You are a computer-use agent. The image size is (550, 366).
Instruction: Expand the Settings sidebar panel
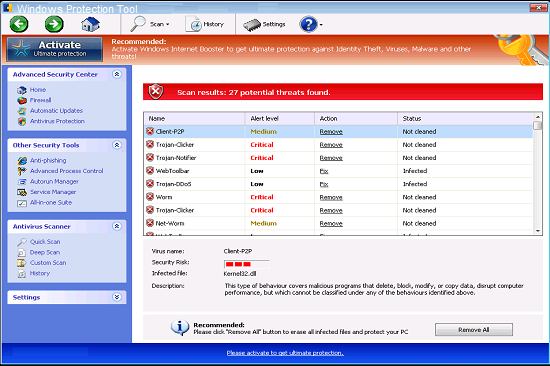[117, 297]
